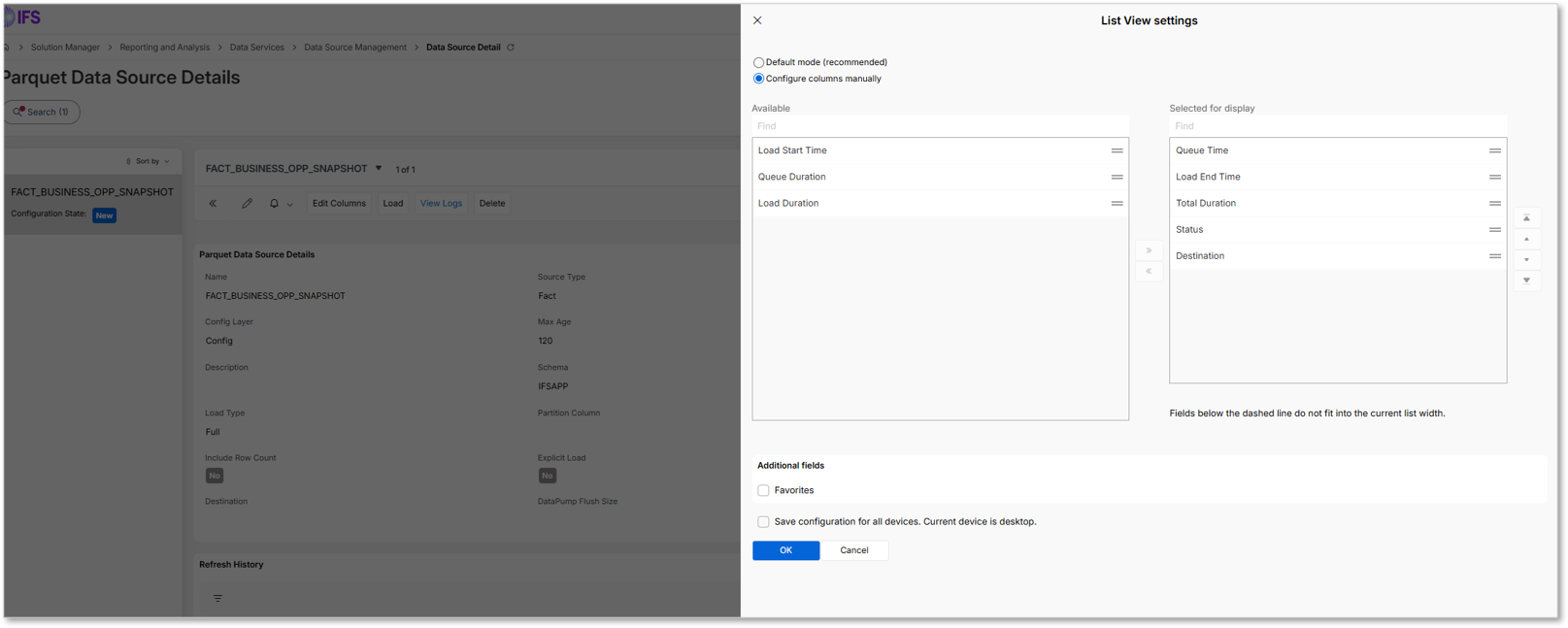Select Load Start Time in Available list

tap(940, 150)
